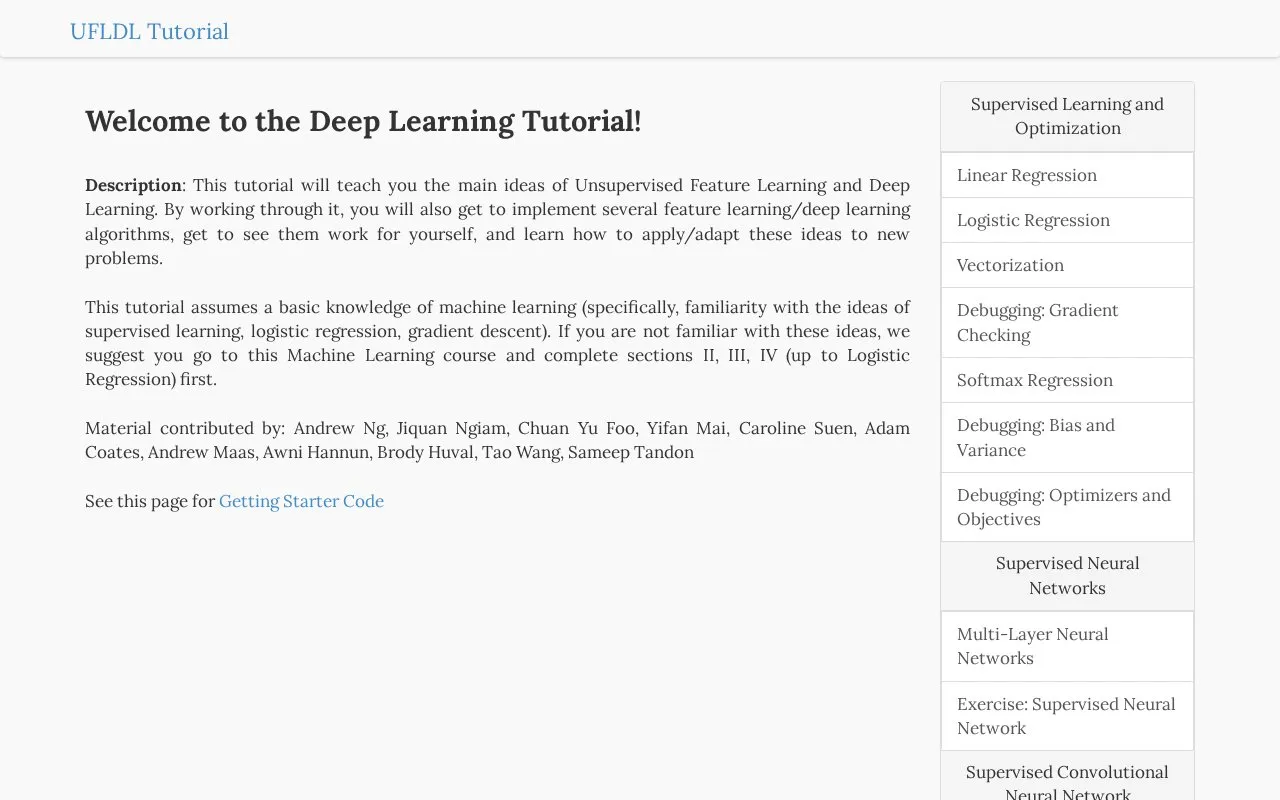Click the 'This tutorial assumes a basic knowledge' paragraph
This screenshot has height=800, width=1280.
tap(497, 343)
